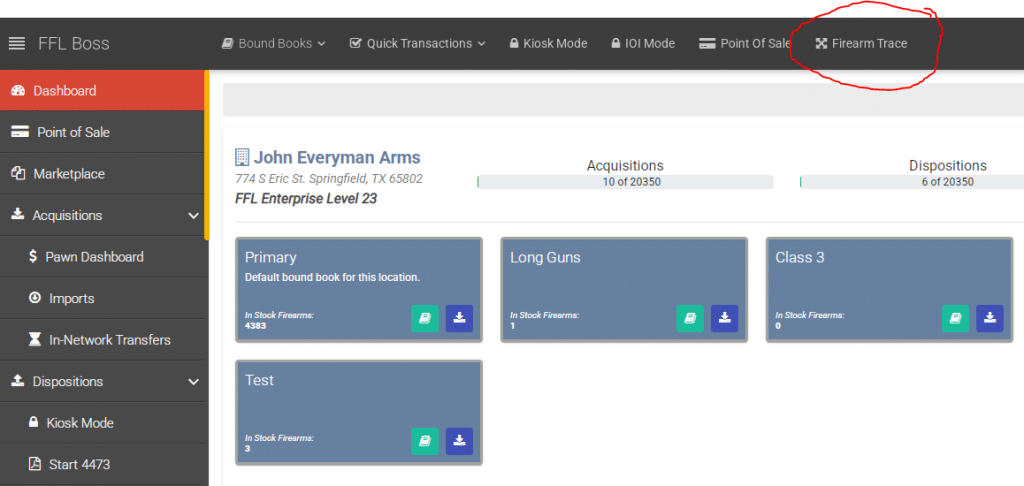1024x486 pixels.
Task: Select Firearm Trace in the top navigation
Action: (x=861, y=44)
